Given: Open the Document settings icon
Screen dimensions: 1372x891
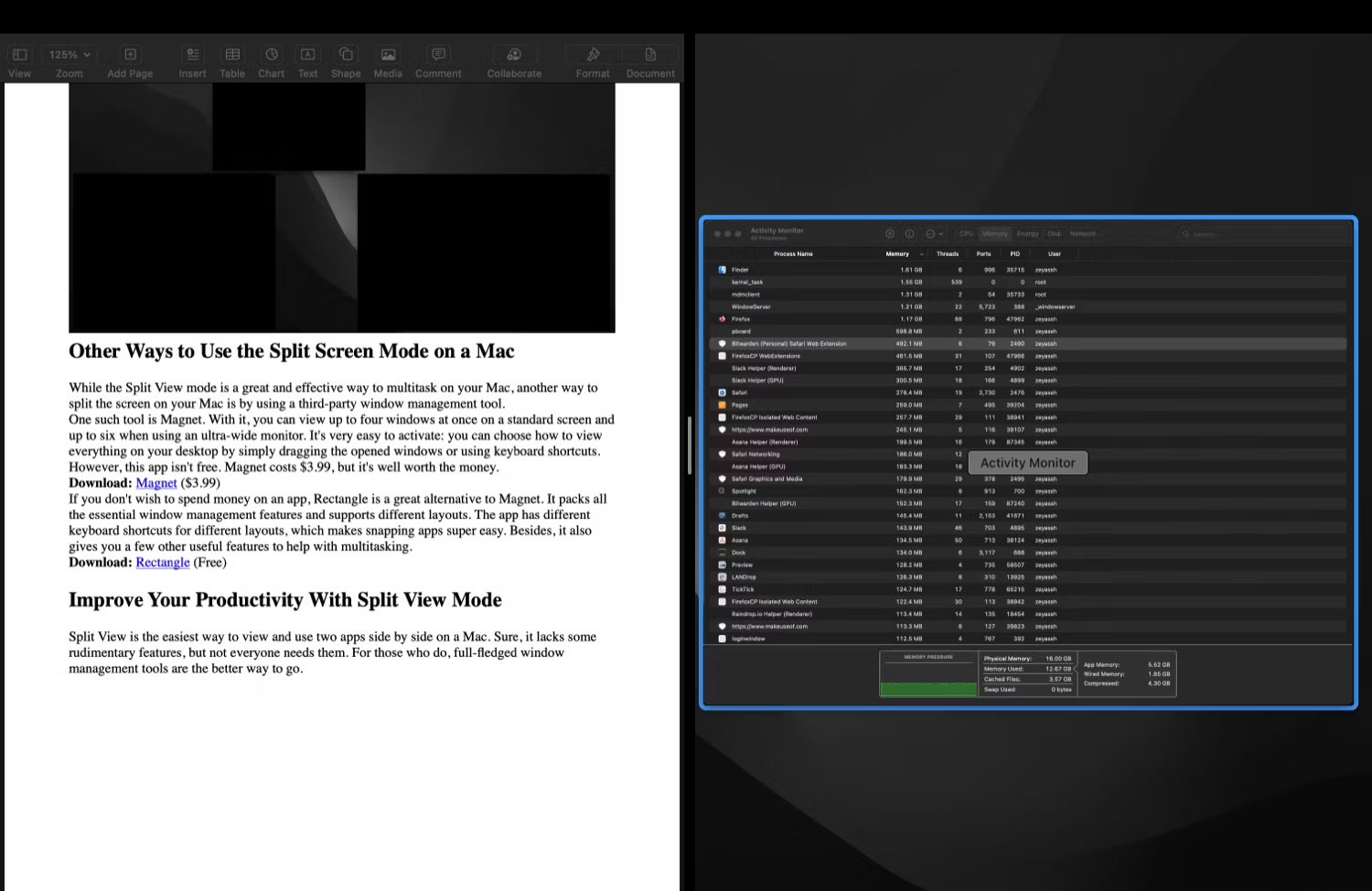Looking at the screenshot, I should pyautogui.click(x=649, y=55).
